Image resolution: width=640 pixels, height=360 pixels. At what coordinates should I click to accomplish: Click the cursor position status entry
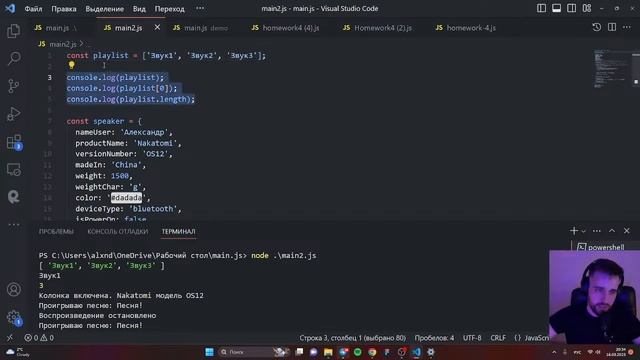[x=352, y=338]
